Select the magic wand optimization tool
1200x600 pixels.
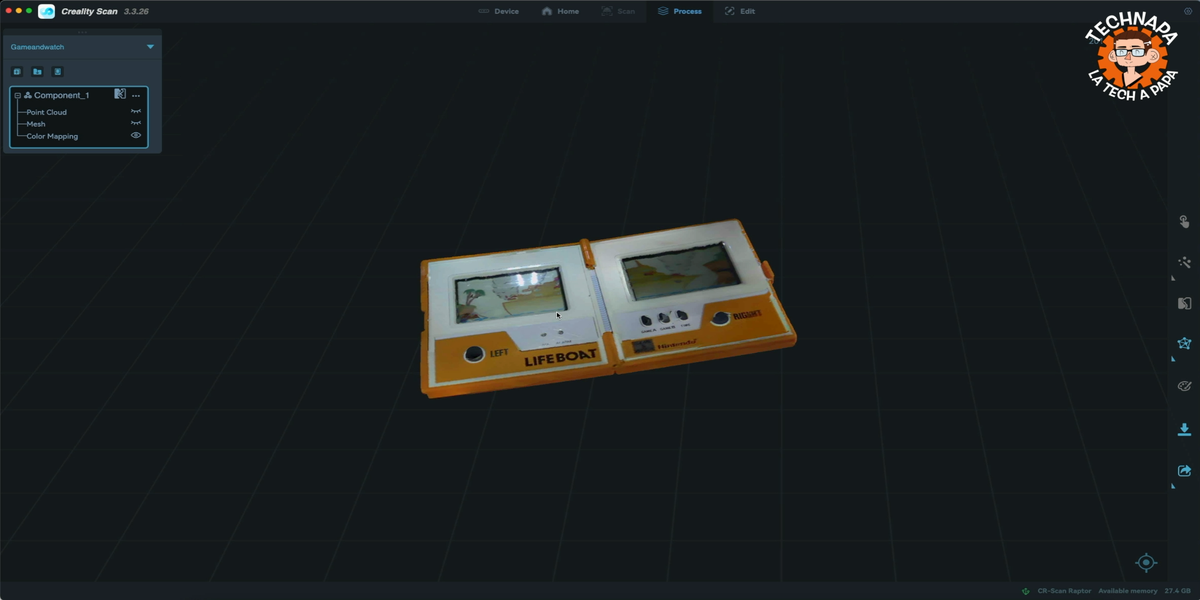pyautogui.click(x=1184, y=262)
